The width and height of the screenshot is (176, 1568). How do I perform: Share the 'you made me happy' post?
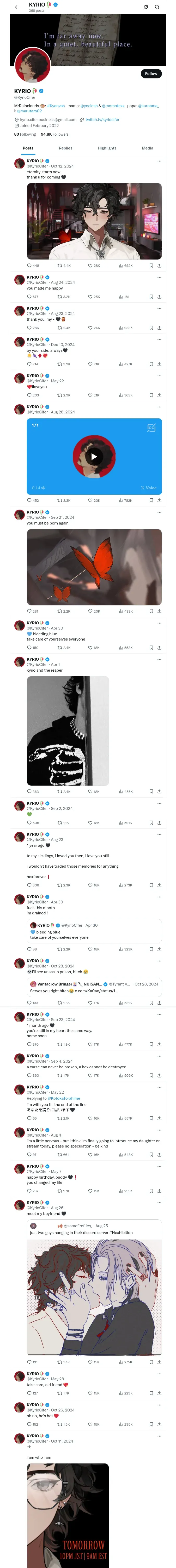click(159, 296)
